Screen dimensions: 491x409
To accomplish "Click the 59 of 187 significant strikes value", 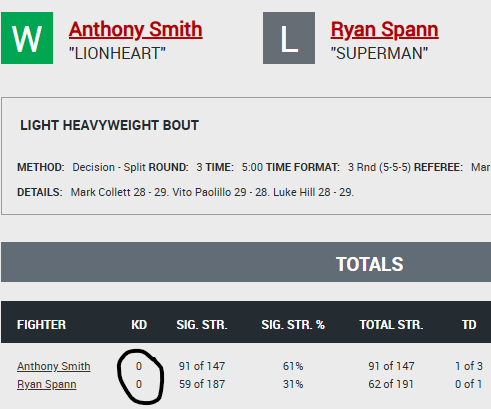I will (x=202, y=384).
